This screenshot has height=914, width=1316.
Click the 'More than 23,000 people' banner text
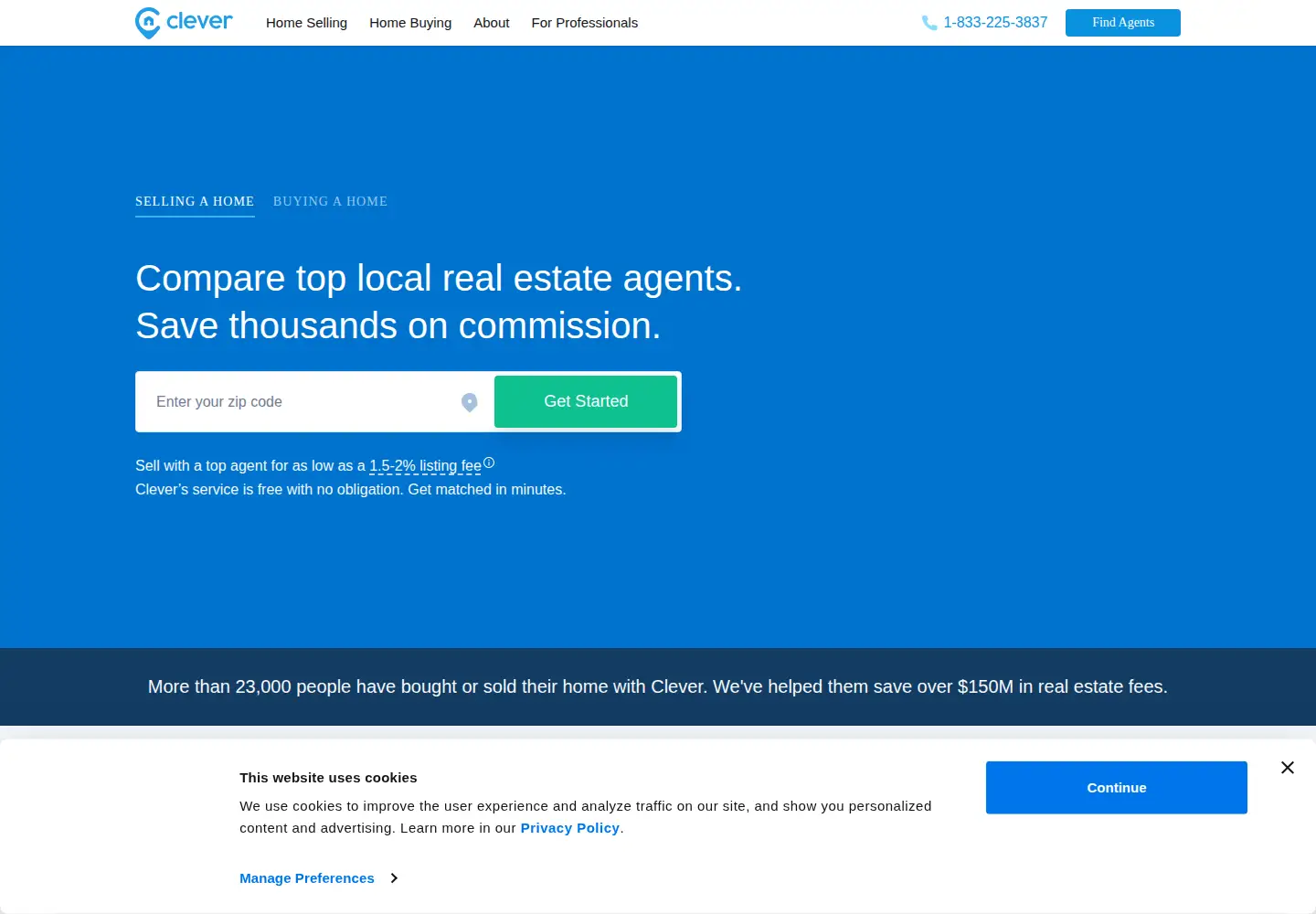pos(658,687)
